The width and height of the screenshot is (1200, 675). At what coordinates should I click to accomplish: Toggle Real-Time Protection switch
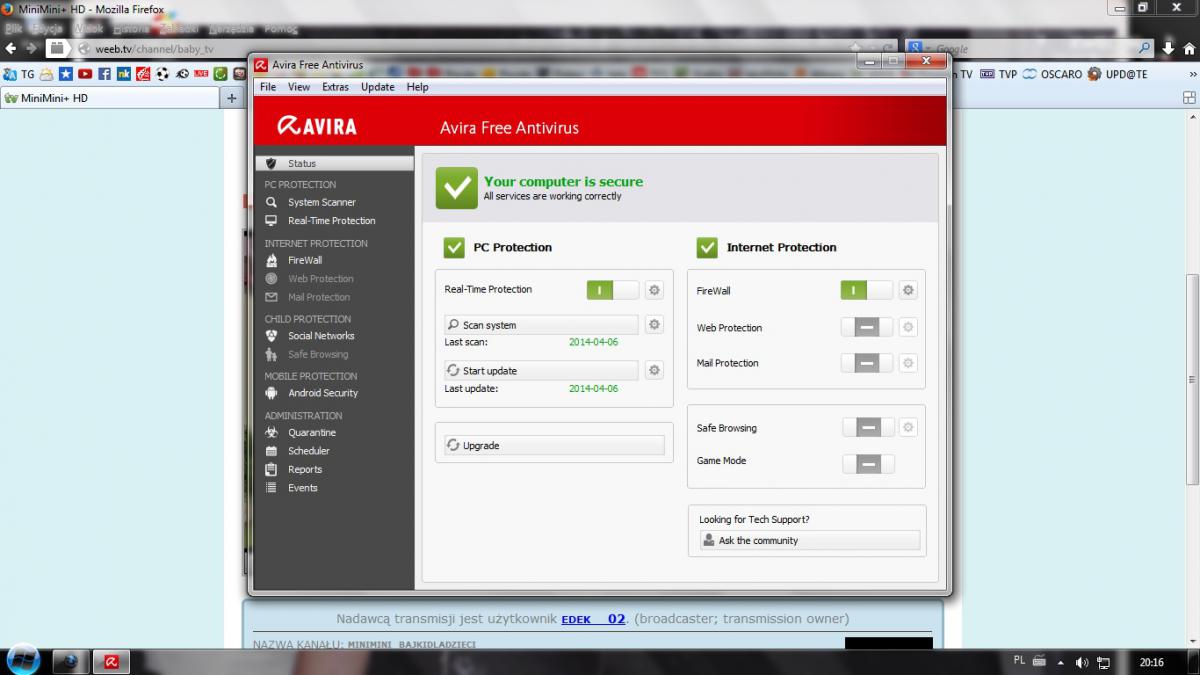[x=612, y=290]
